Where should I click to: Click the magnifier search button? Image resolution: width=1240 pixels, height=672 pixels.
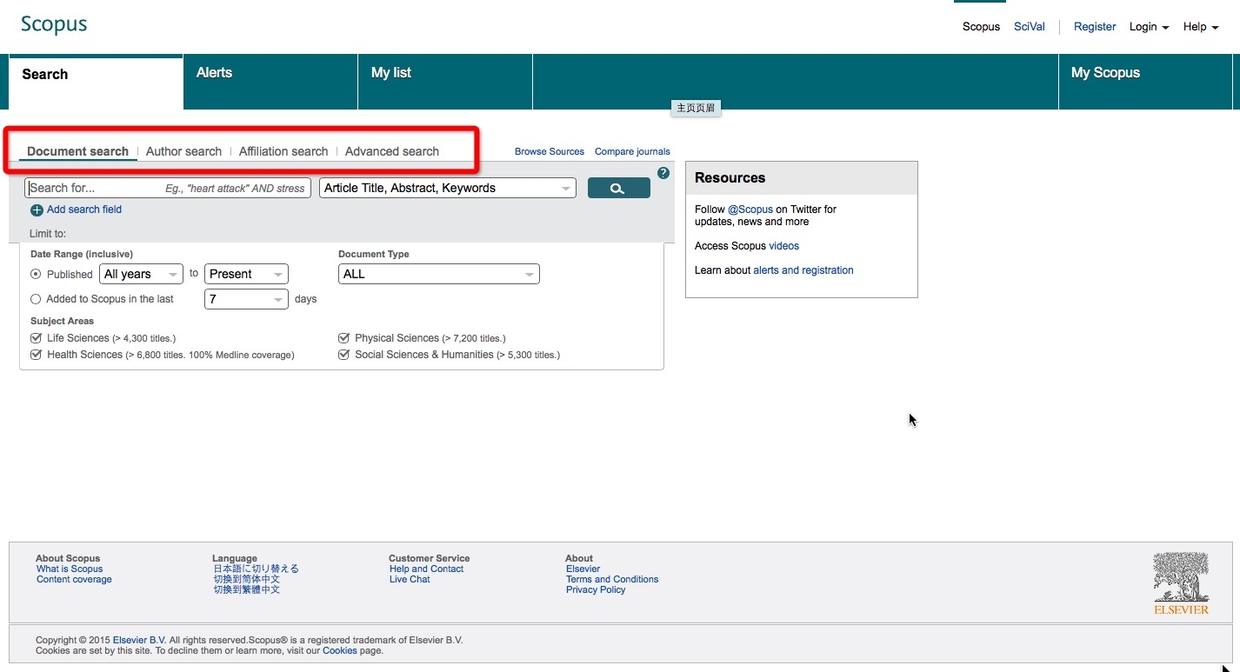point(619,188)
